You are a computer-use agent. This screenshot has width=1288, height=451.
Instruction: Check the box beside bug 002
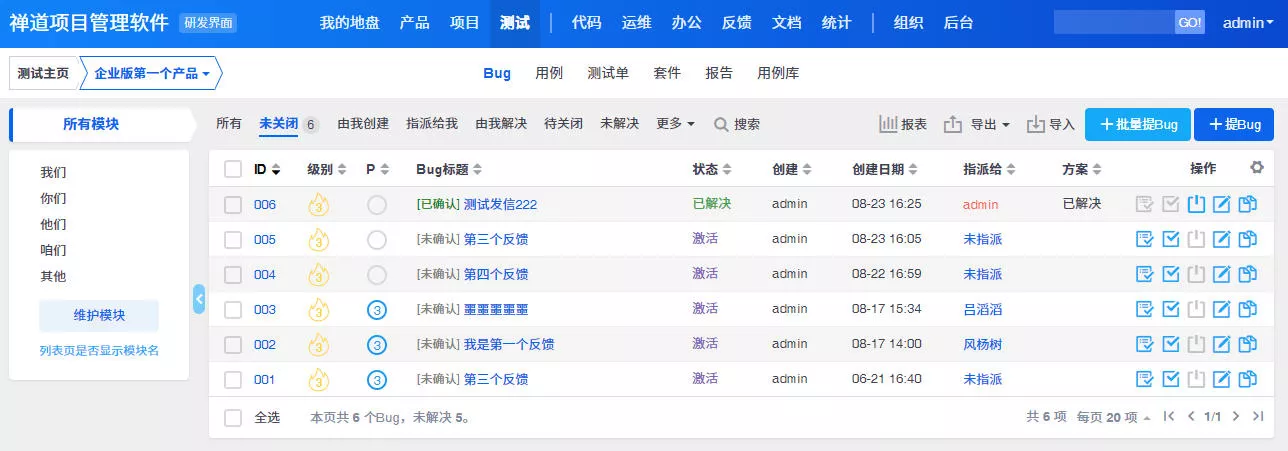pos(233,344)
